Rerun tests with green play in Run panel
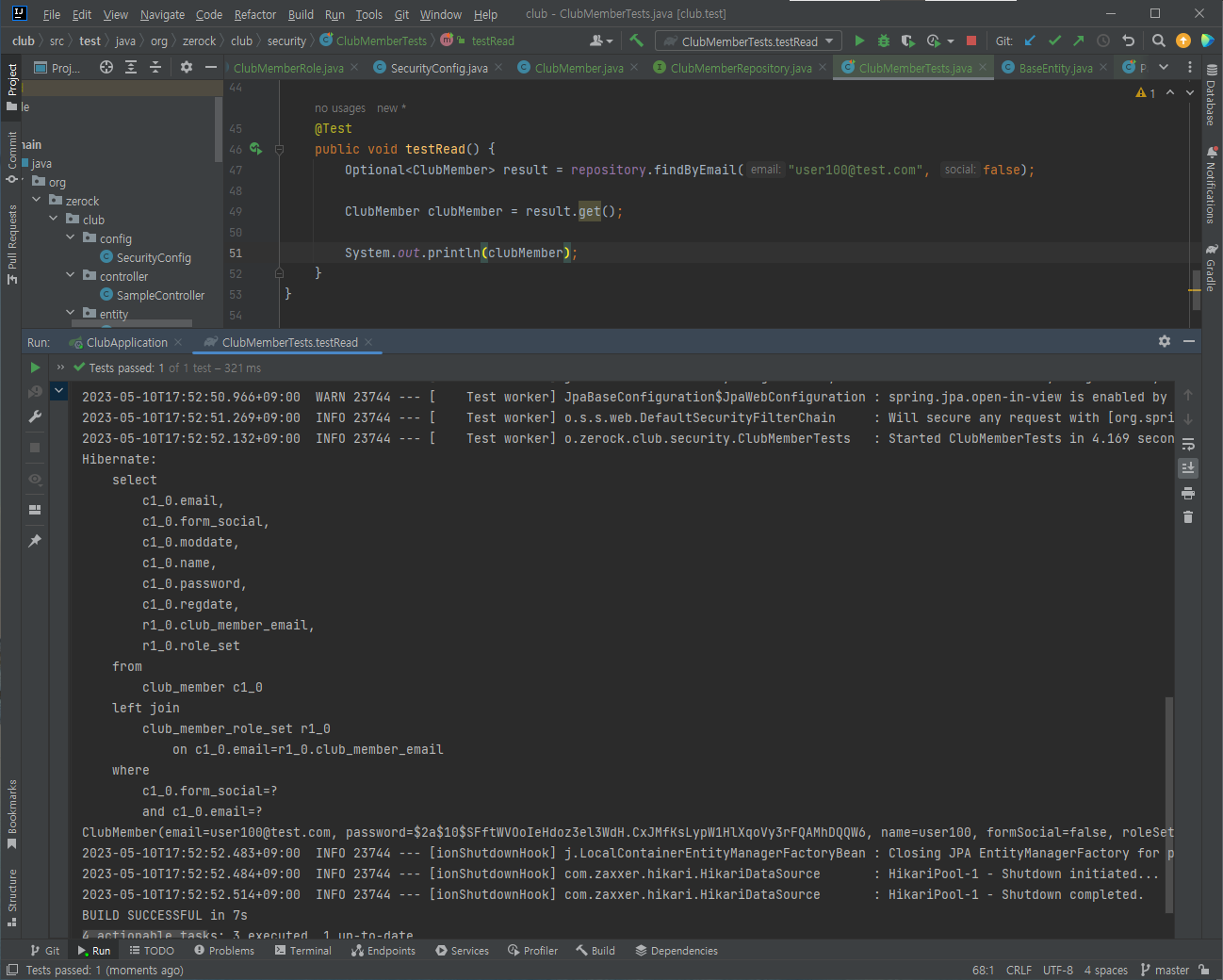This screenshot has width=1223, height=980. [35, 367]
